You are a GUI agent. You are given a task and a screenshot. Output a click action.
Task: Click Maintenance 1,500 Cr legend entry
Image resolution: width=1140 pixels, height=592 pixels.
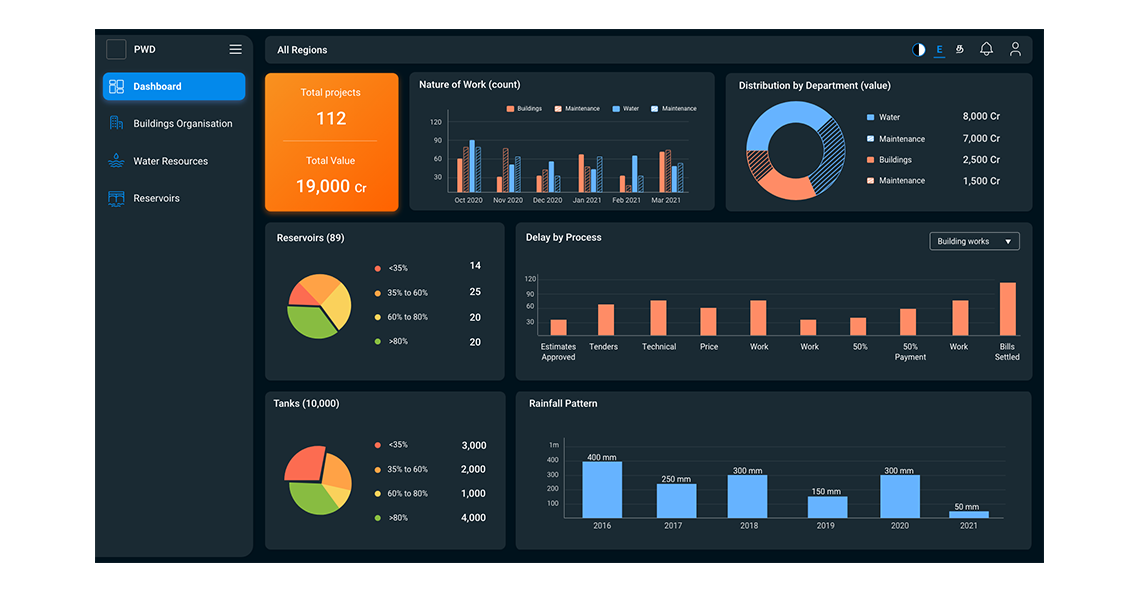(934, 181)
